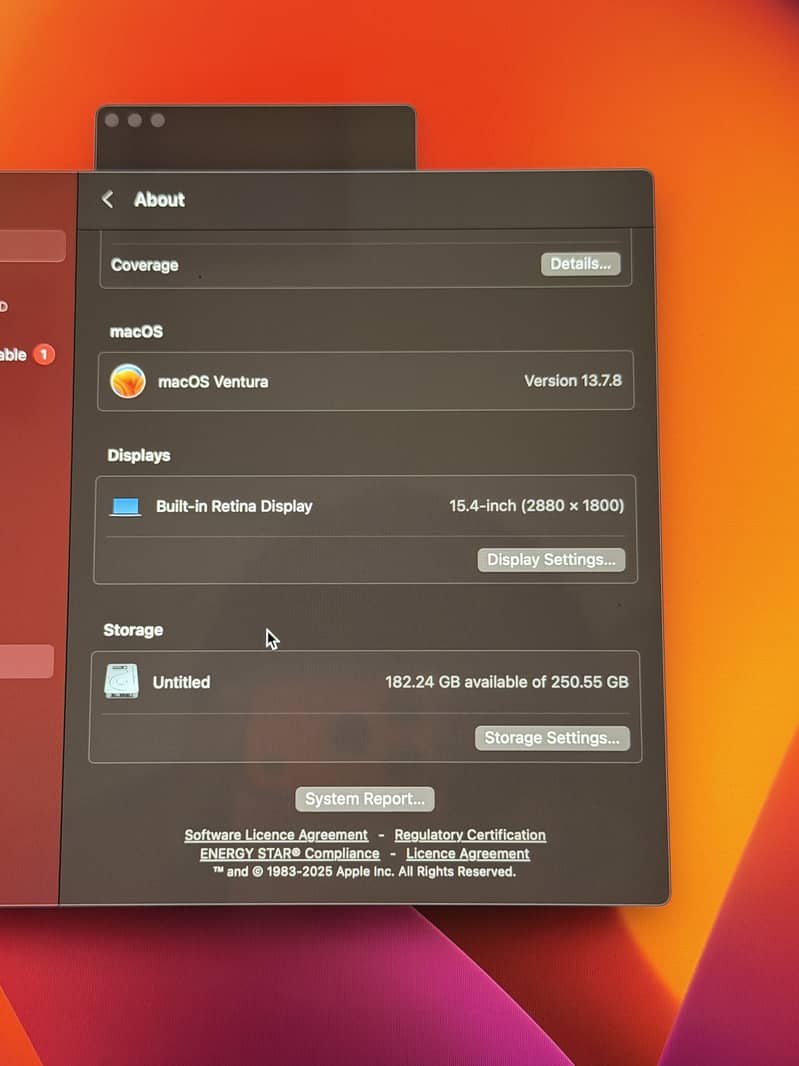This screenshot has height=1066, width=799.
Task: Click the red notification badge in sidebar
Action: [x=44, y=354]
